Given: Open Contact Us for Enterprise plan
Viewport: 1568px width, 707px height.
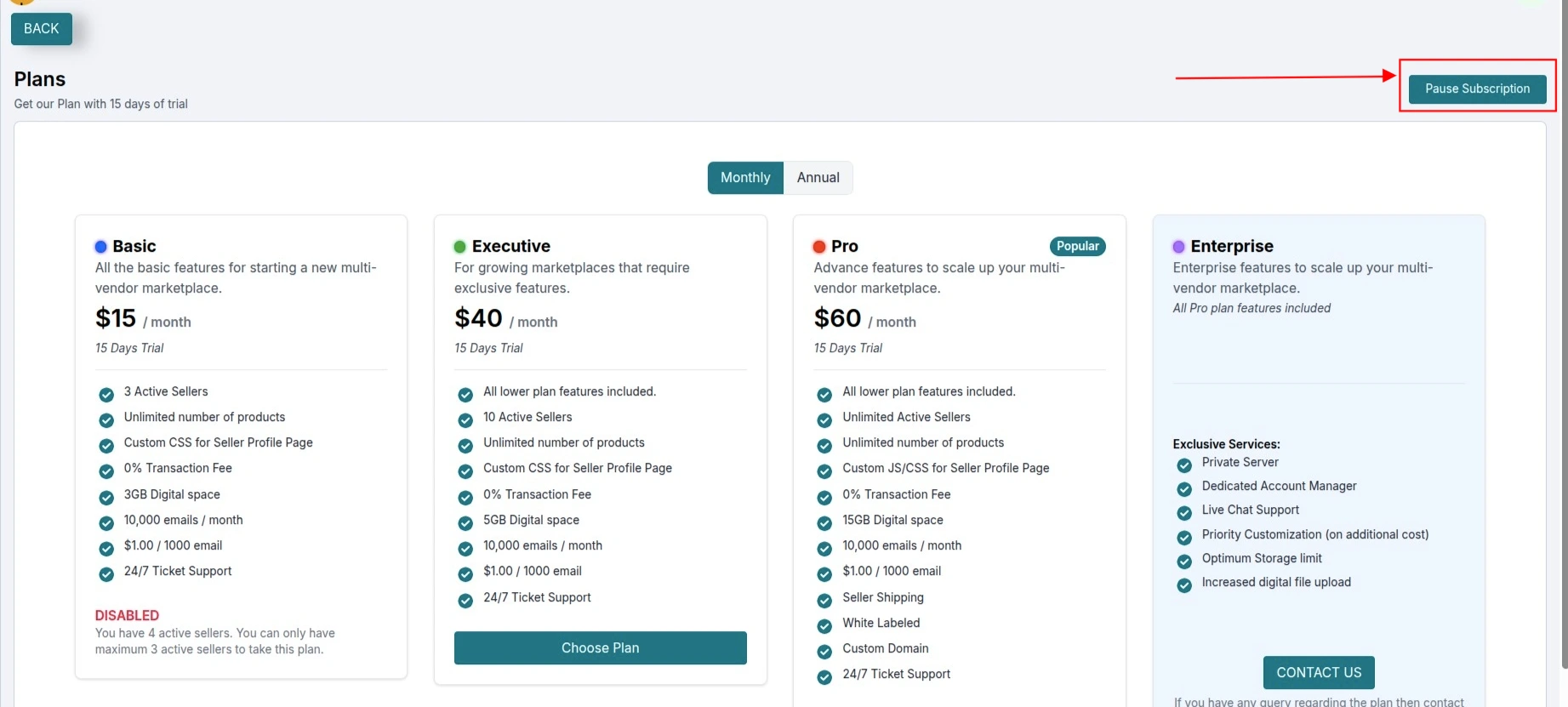Looking at the screenshot, I should 1319,672.
